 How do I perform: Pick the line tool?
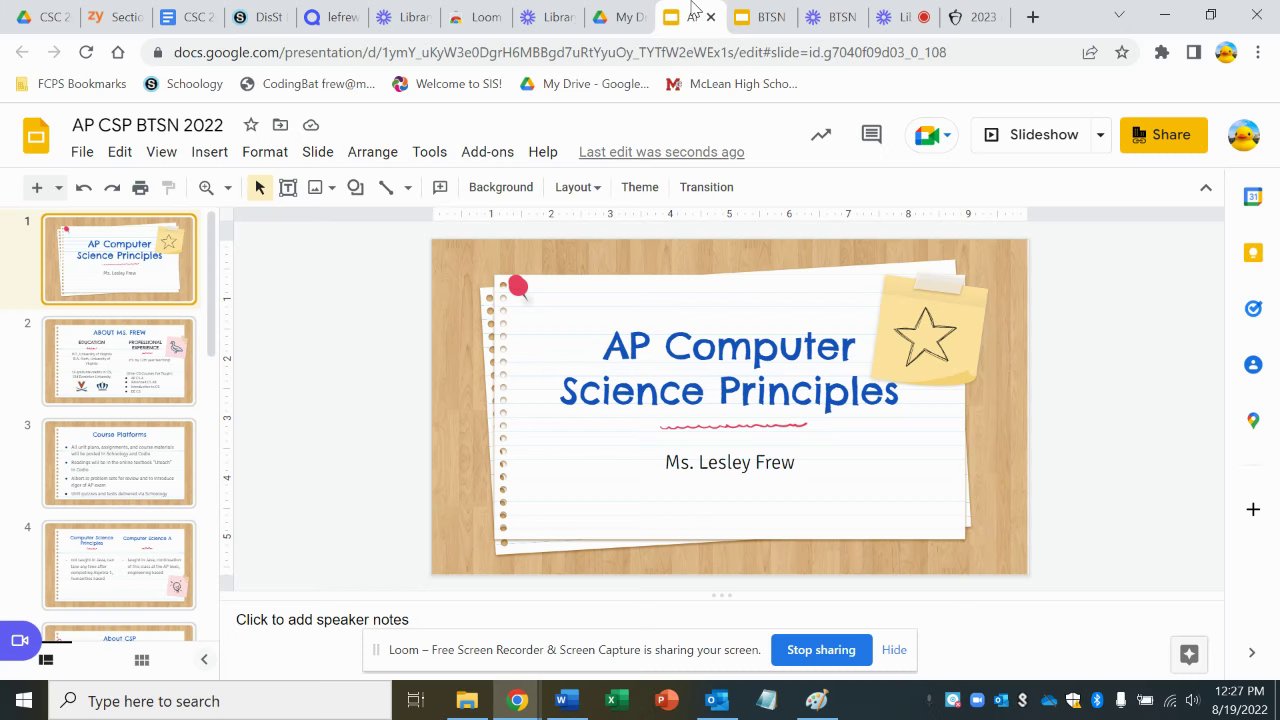click(x=386, y=187)
